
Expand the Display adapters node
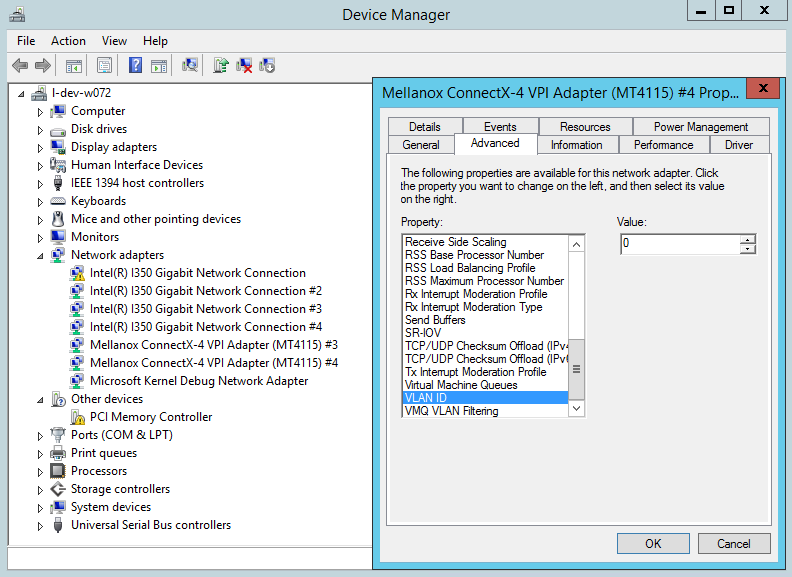tap(40, 148)
